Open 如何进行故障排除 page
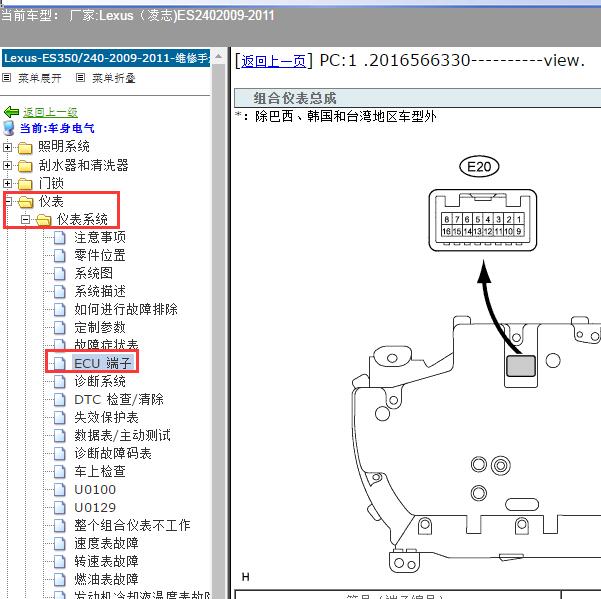 (126, 309)
